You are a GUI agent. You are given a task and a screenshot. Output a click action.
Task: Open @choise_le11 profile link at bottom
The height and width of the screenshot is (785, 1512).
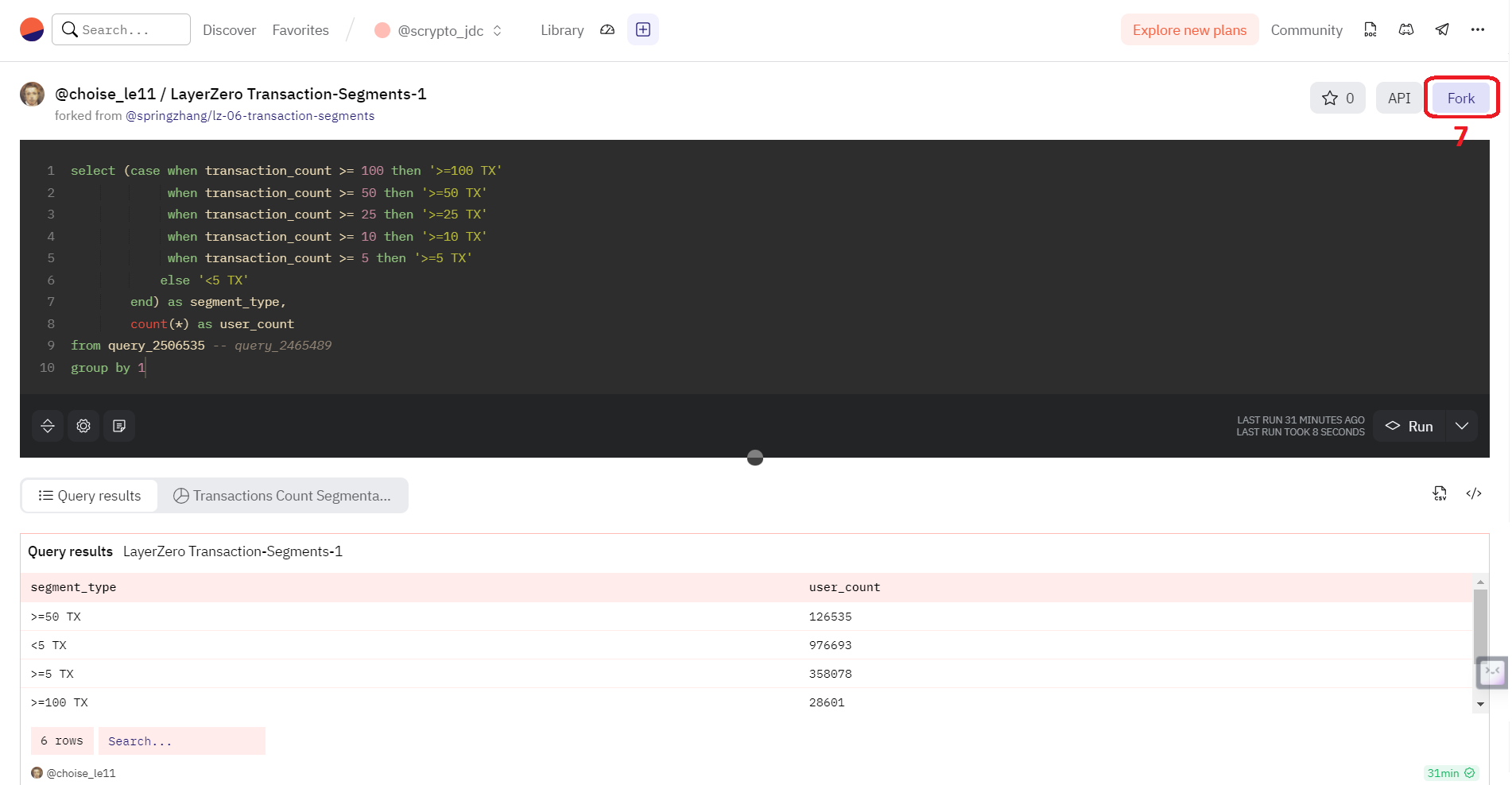point(81,773)
